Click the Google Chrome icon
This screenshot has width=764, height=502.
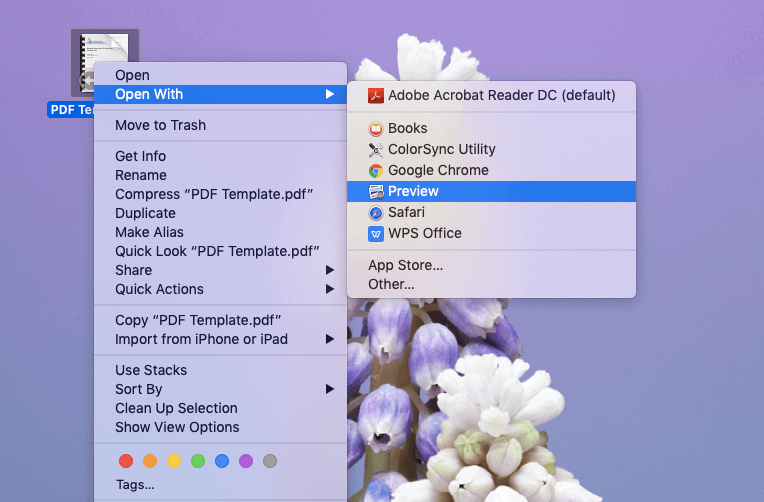click(x=376, y=171)
